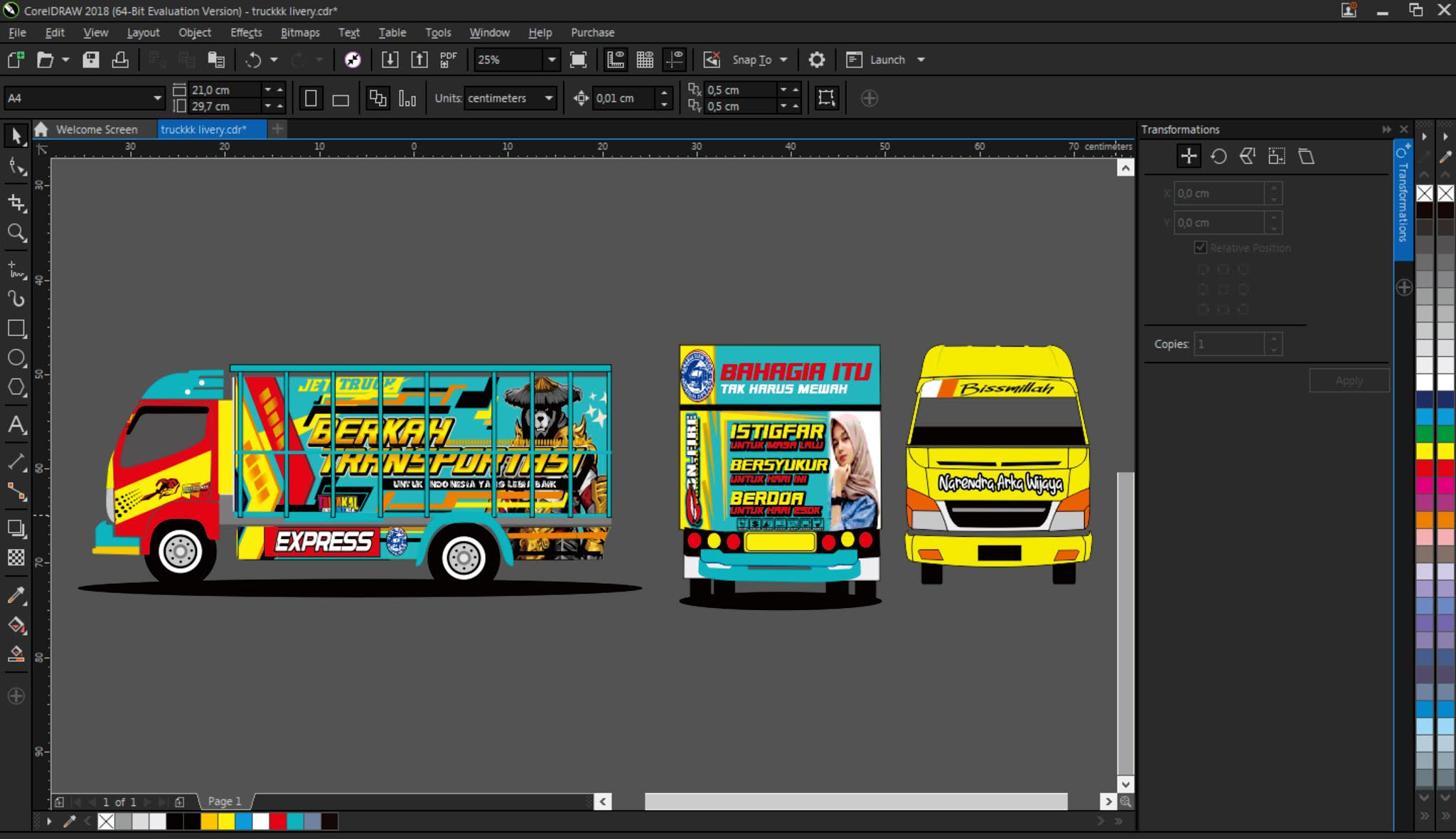
Task: Select the Rectangle tool
Action: pos(17,328)
